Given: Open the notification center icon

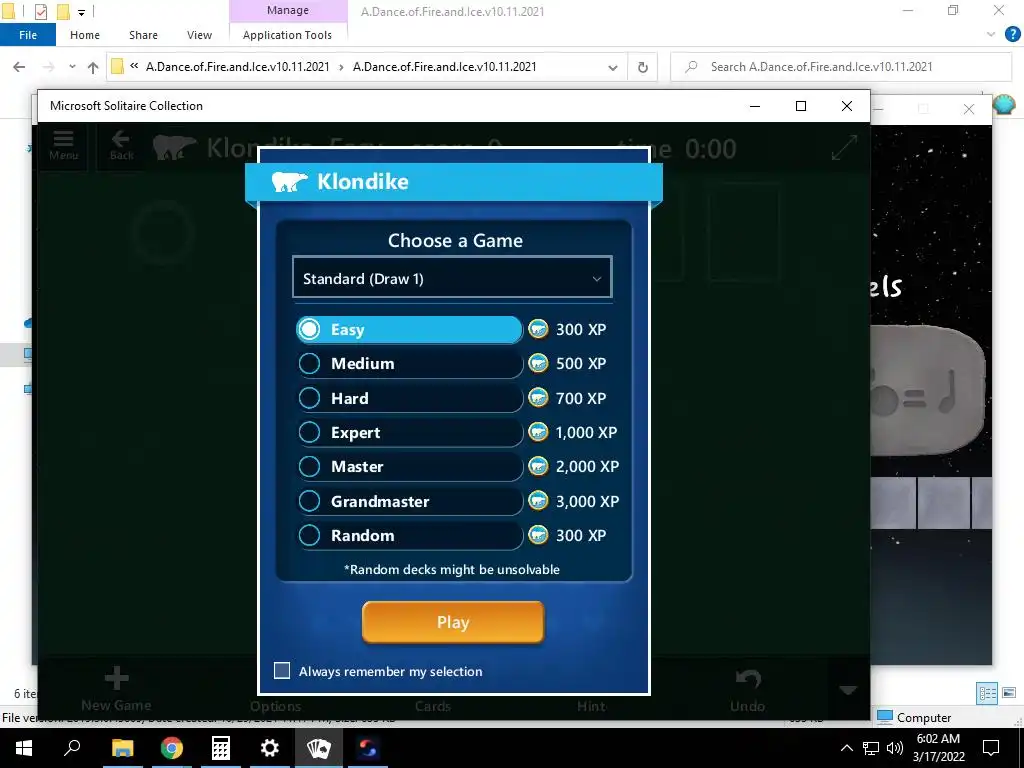Looking at the screenshot, I should [x=991, y=748].
